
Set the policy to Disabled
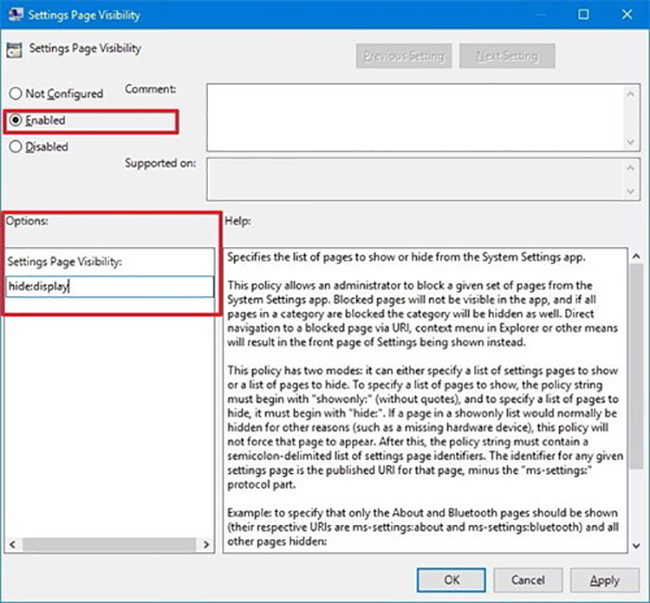[15, 147]
